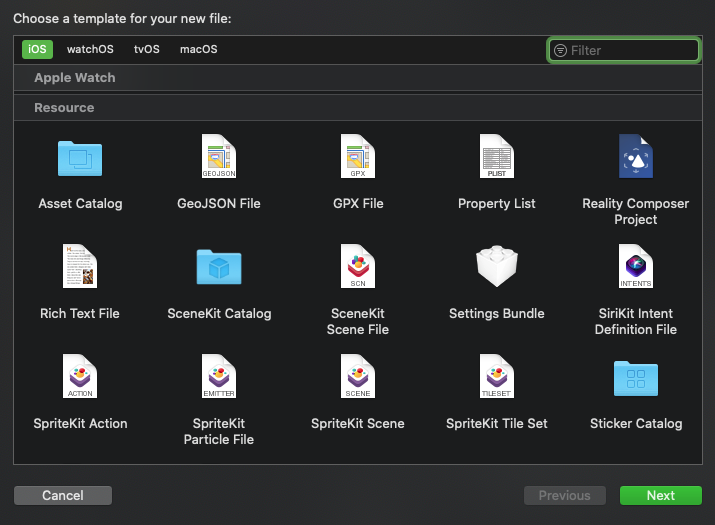Click the 'SpriteKit Scene' label
This screenshot has height=525, width=715.
click(358, 423)
